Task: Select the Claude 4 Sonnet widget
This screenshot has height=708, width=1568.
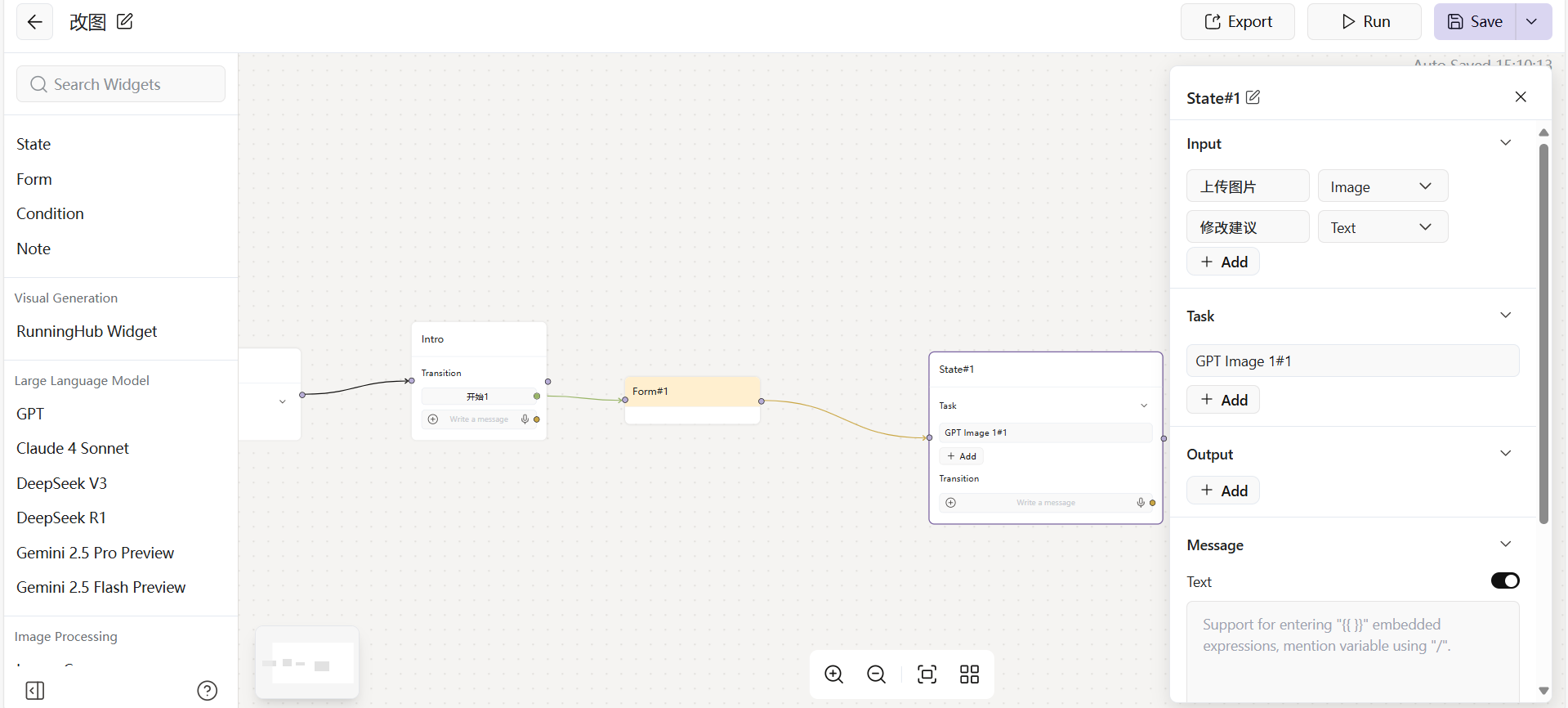Action: coord(73,448)
